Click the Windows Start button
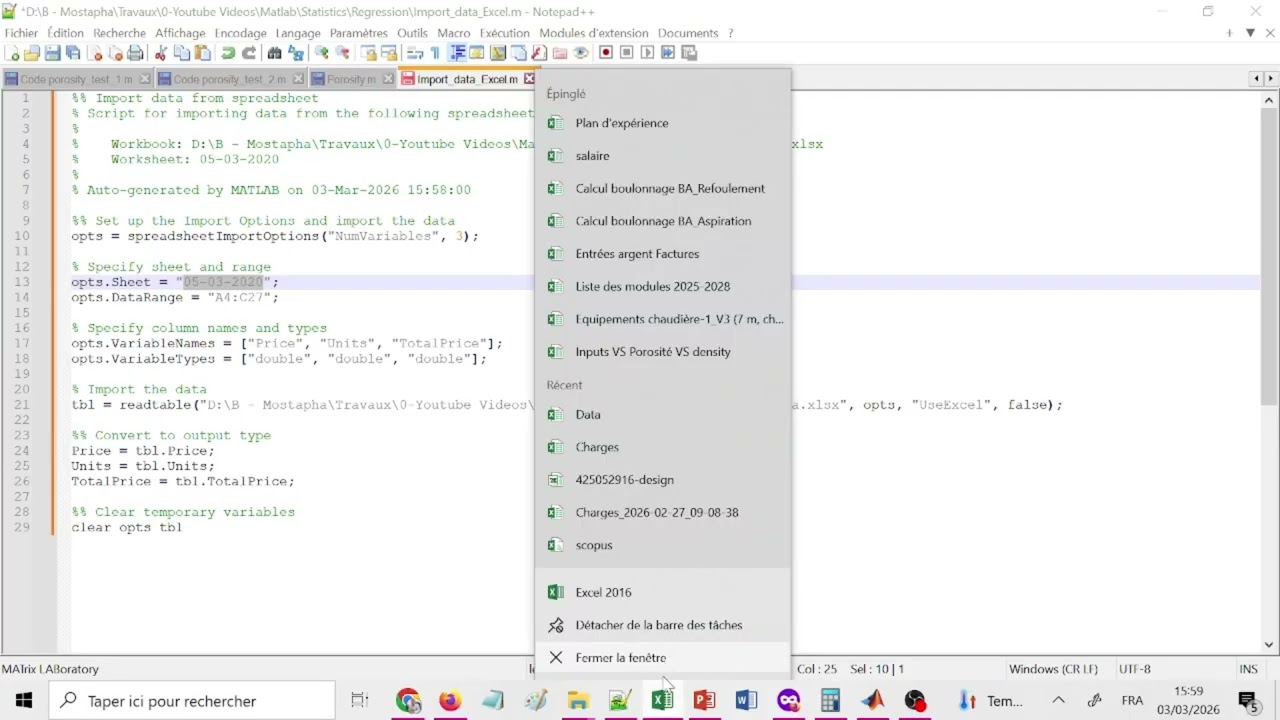This screenshot has height=720, width=1280. coord(24,701)
